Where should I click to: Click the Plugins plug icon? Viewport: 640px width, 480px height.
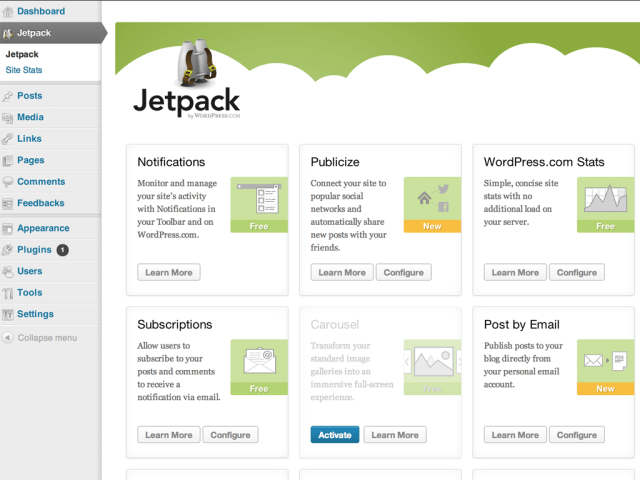[8, 250]
